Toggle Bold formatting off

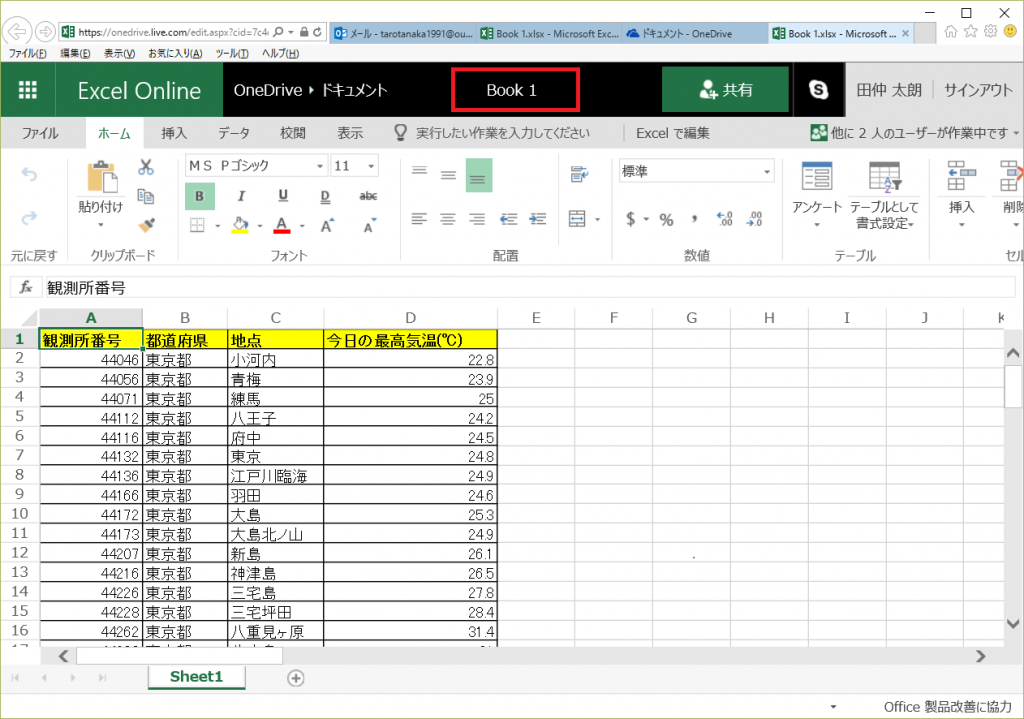pyautogui.click(x=200, y=196)
